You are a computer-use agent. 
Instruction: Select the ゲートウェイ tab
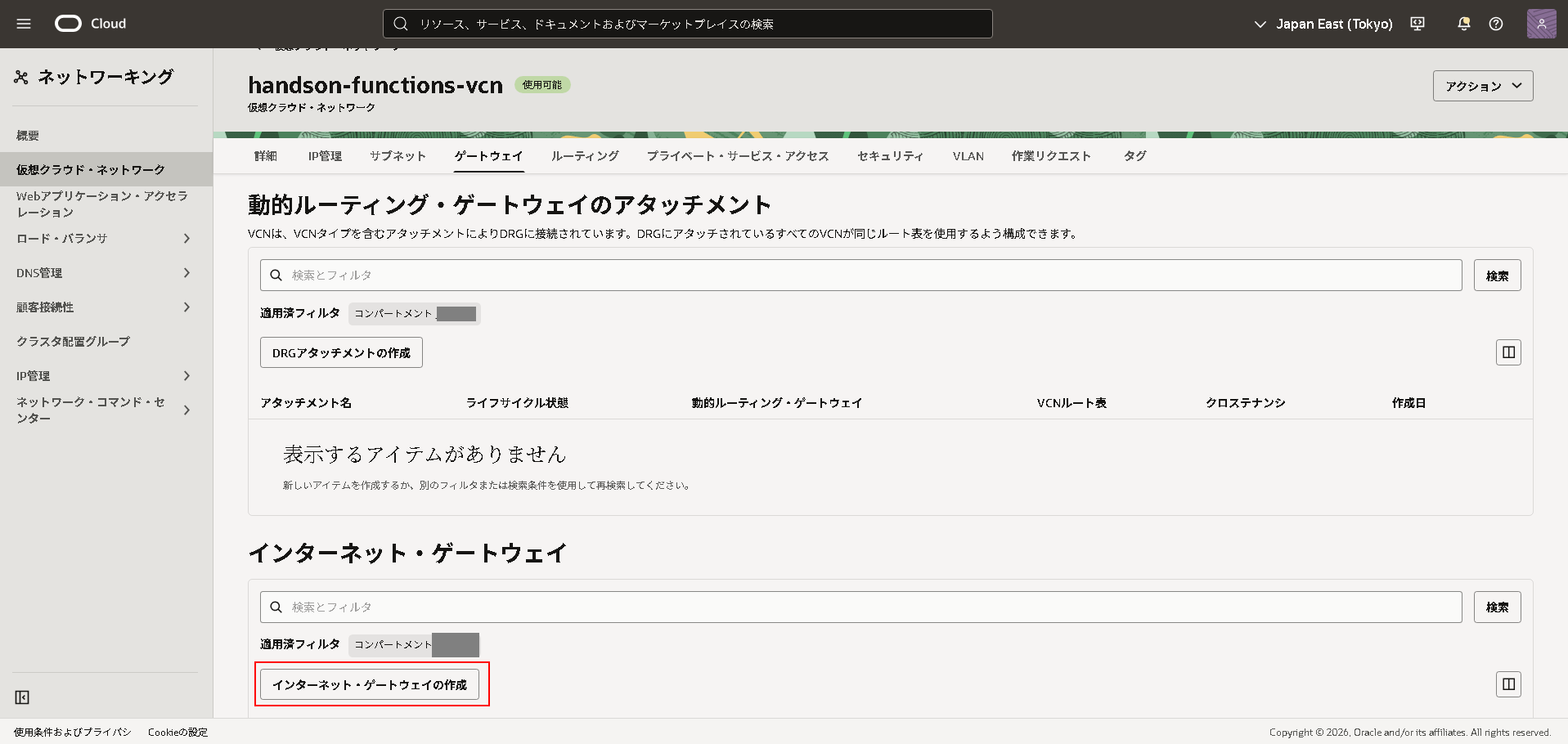489,156
